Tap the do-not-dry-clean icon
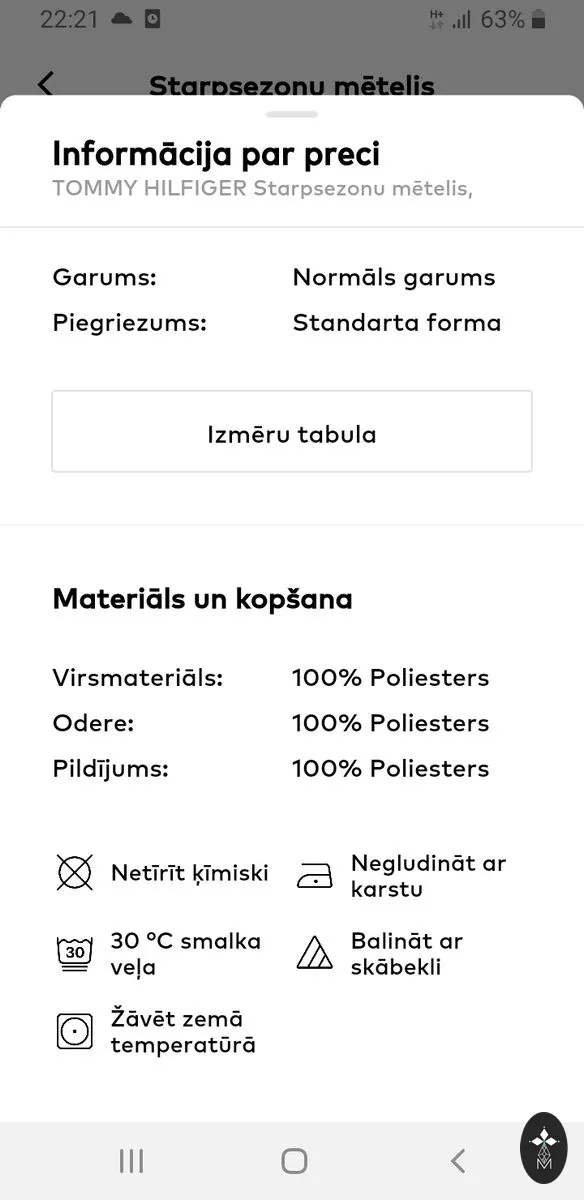 coord(75,873)
